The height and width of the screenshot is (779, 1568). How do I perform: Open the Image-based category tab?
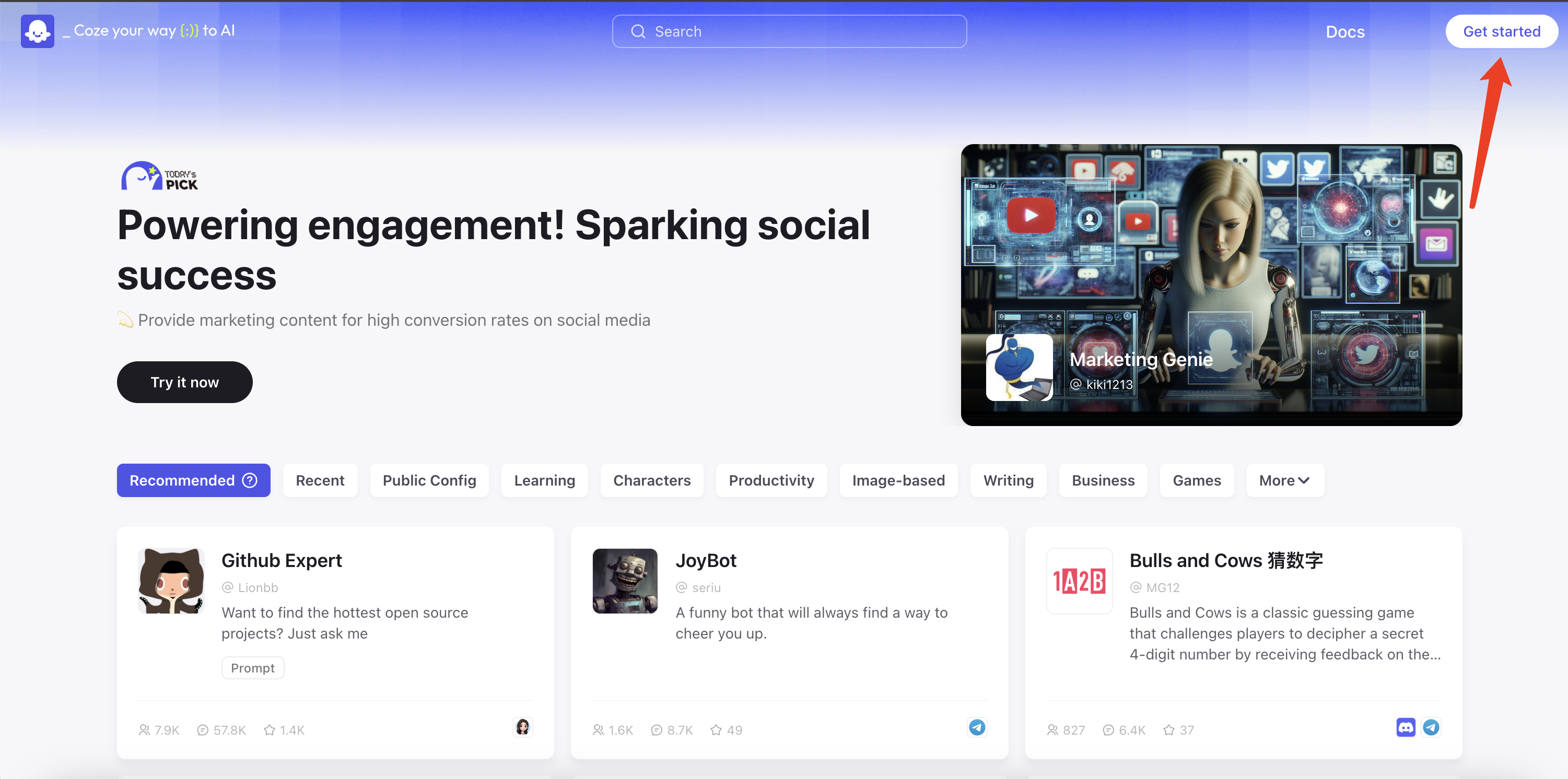point(898,480)
